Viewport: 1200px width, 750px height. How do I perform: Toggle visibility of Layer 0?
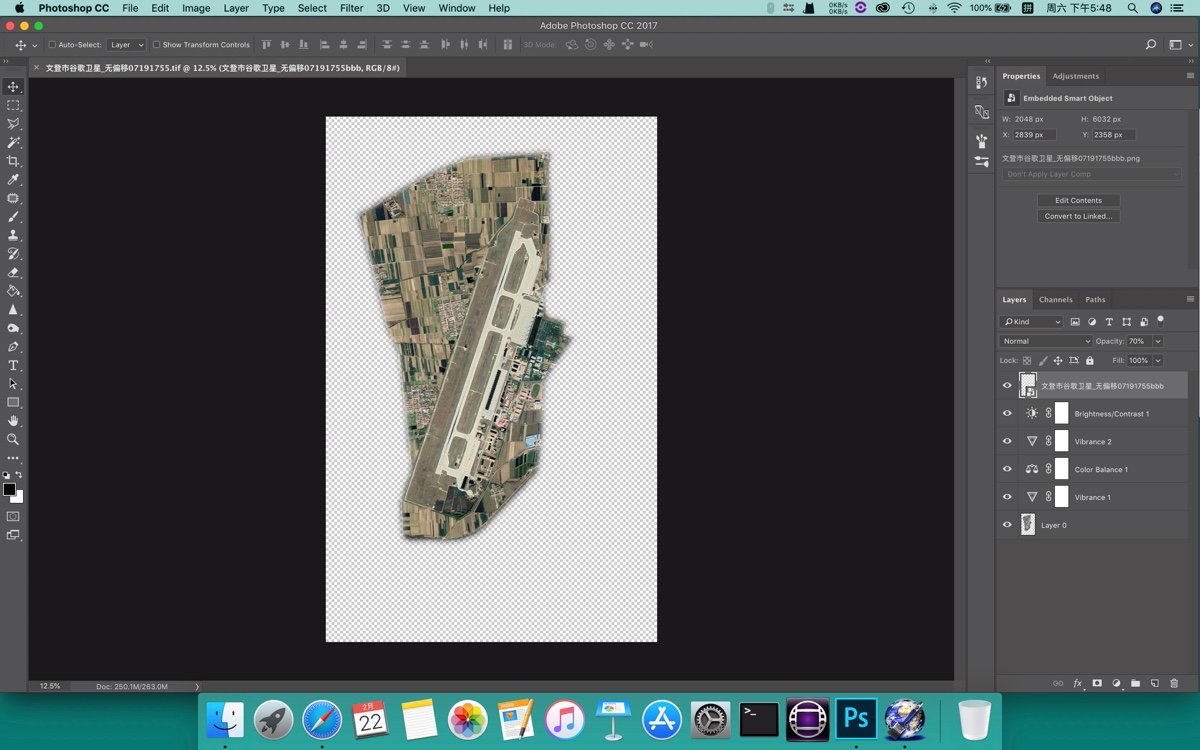(x=1007, y=524)
